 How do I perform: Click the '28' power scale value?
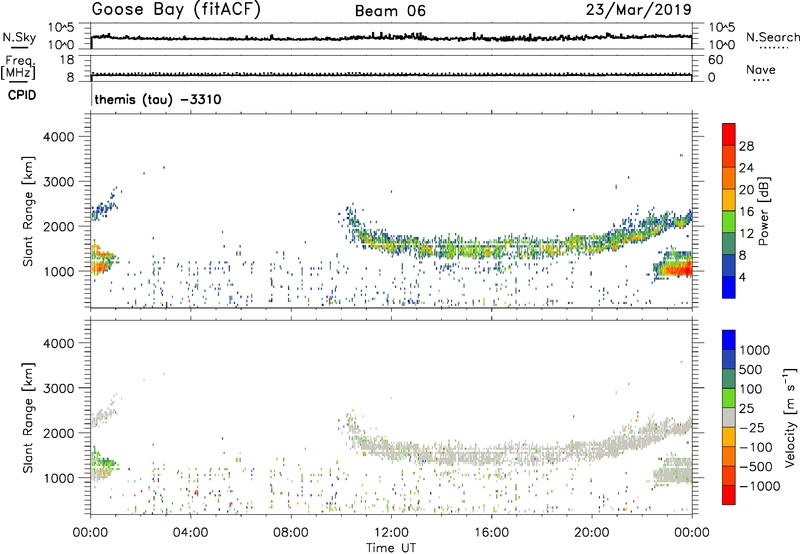746,146
